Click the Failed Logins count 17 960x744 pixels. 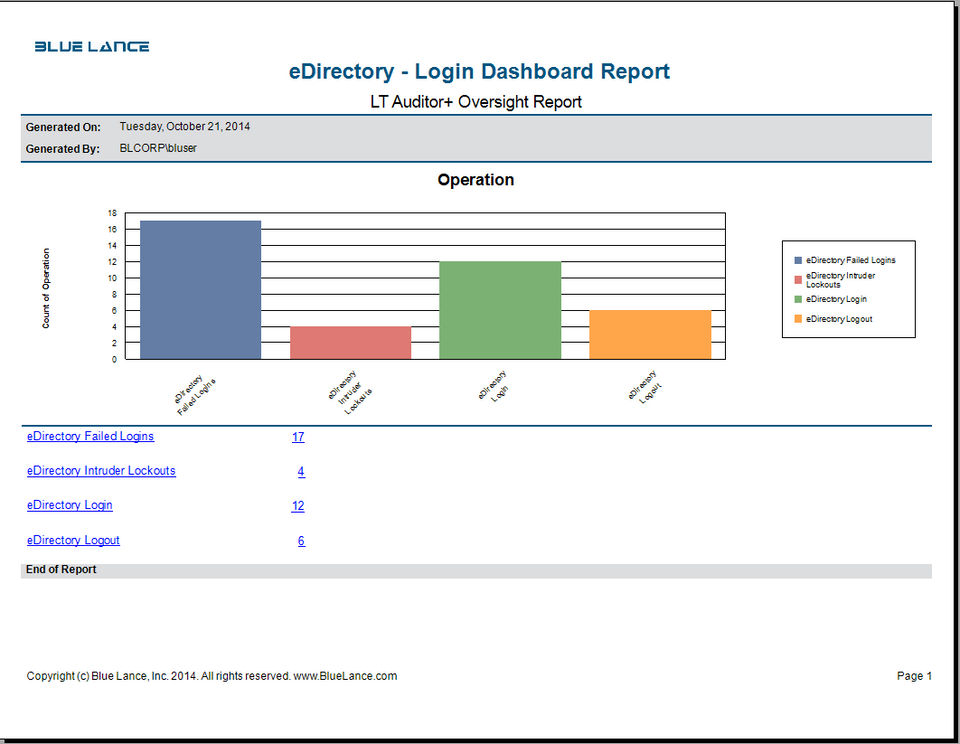(x=298, y=437)
